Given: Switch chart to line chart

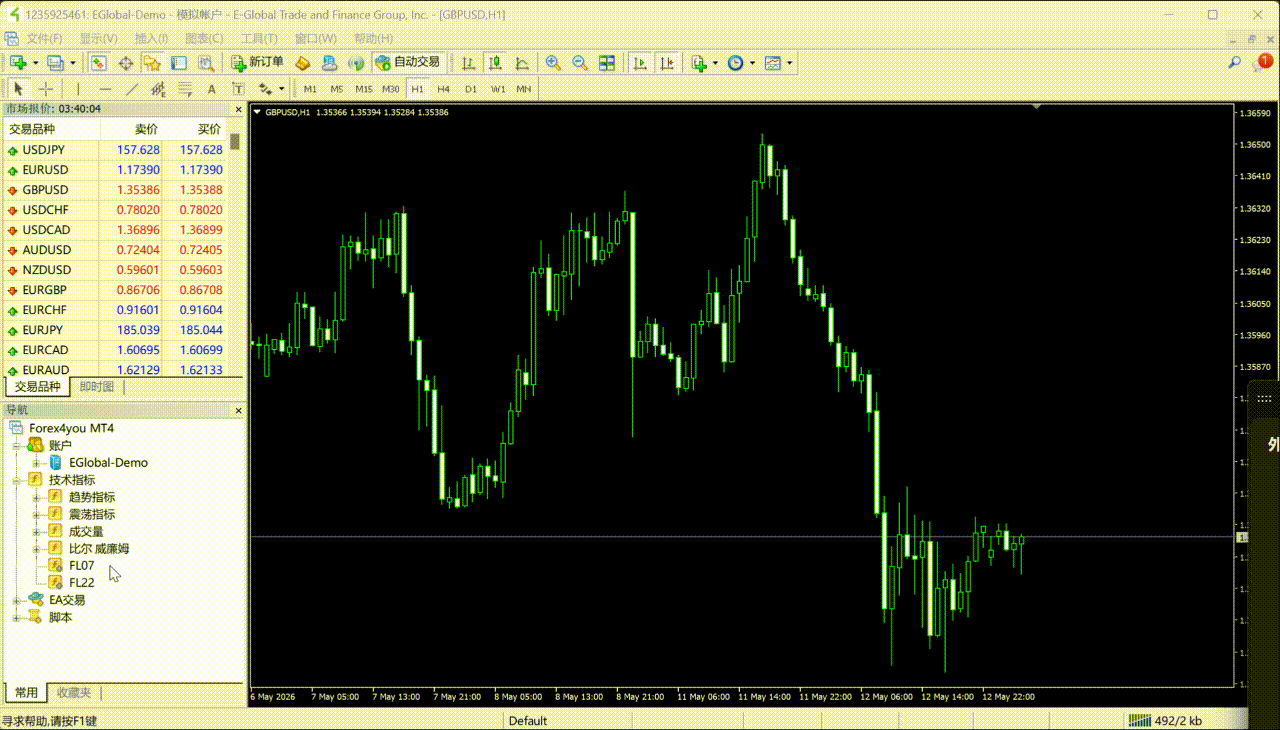Looking at the screenshot, I should (x=522, y=62).
